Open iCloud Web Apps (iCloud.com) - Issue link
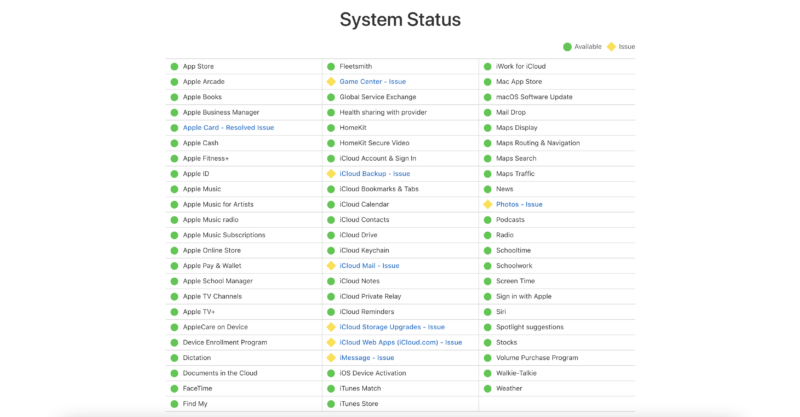 [x=400, y=342]
